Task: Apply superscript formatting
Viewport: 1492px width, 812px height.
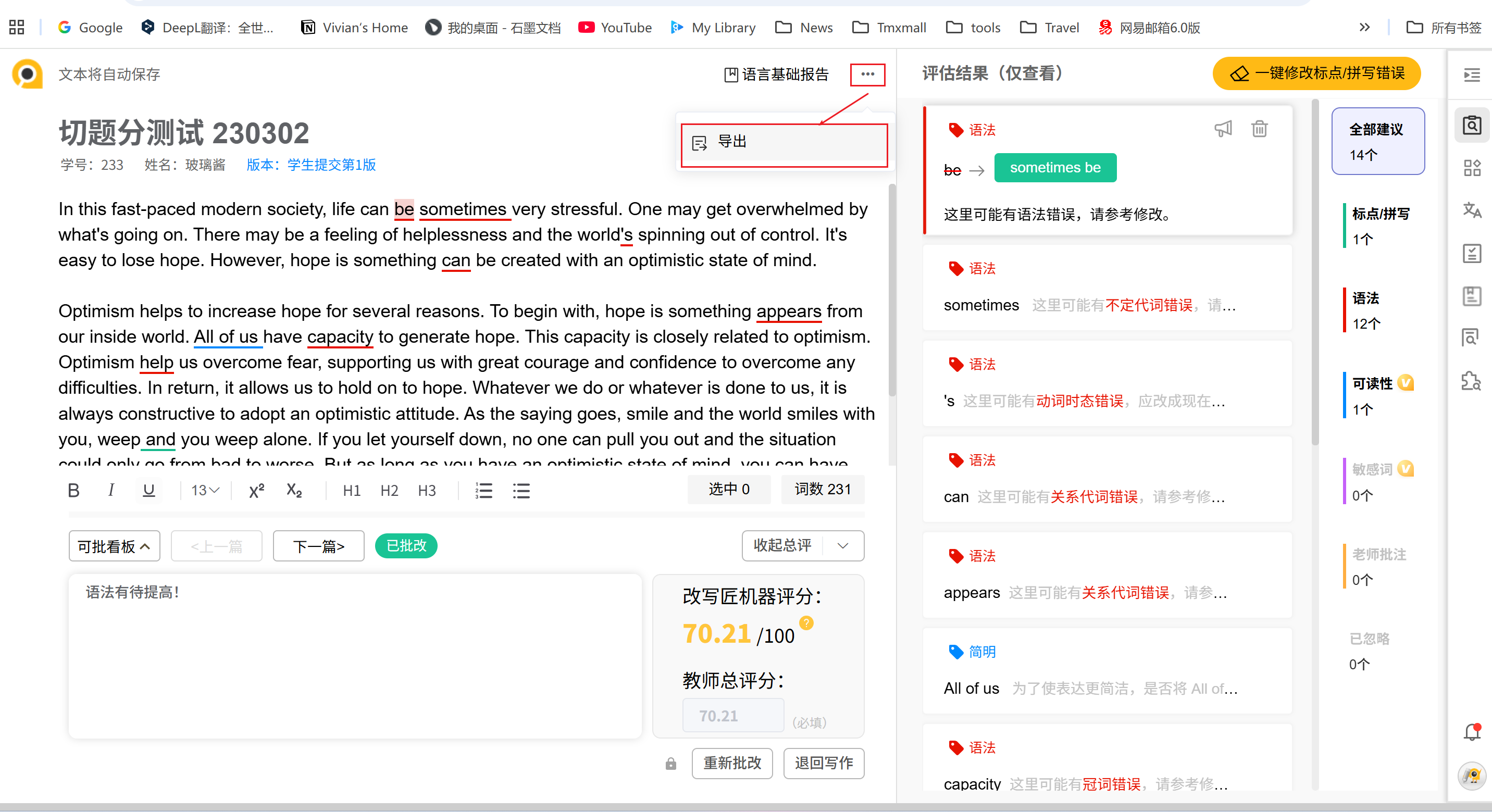Action: [x=256, y=491]
